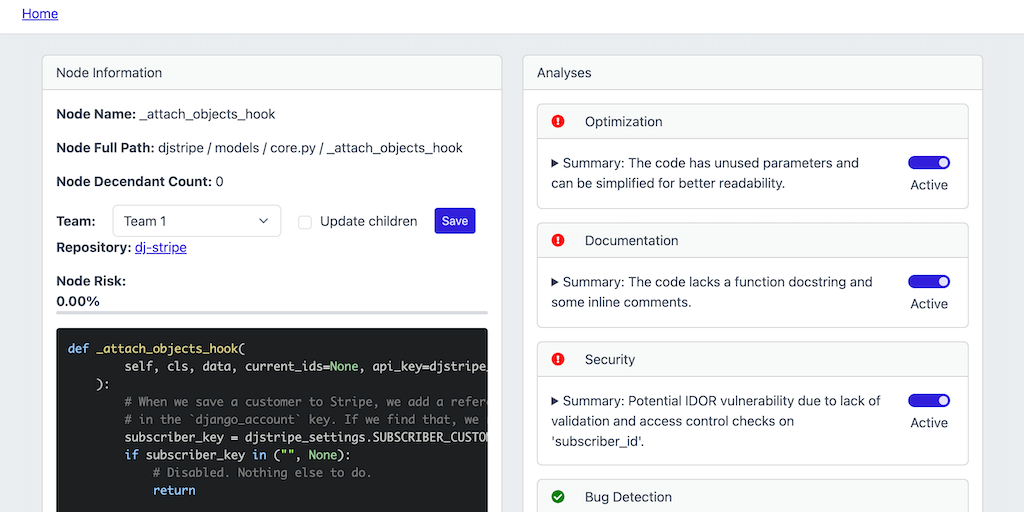
Task: Click the red alert icon beside Optimization
Action: coord(558,122)
